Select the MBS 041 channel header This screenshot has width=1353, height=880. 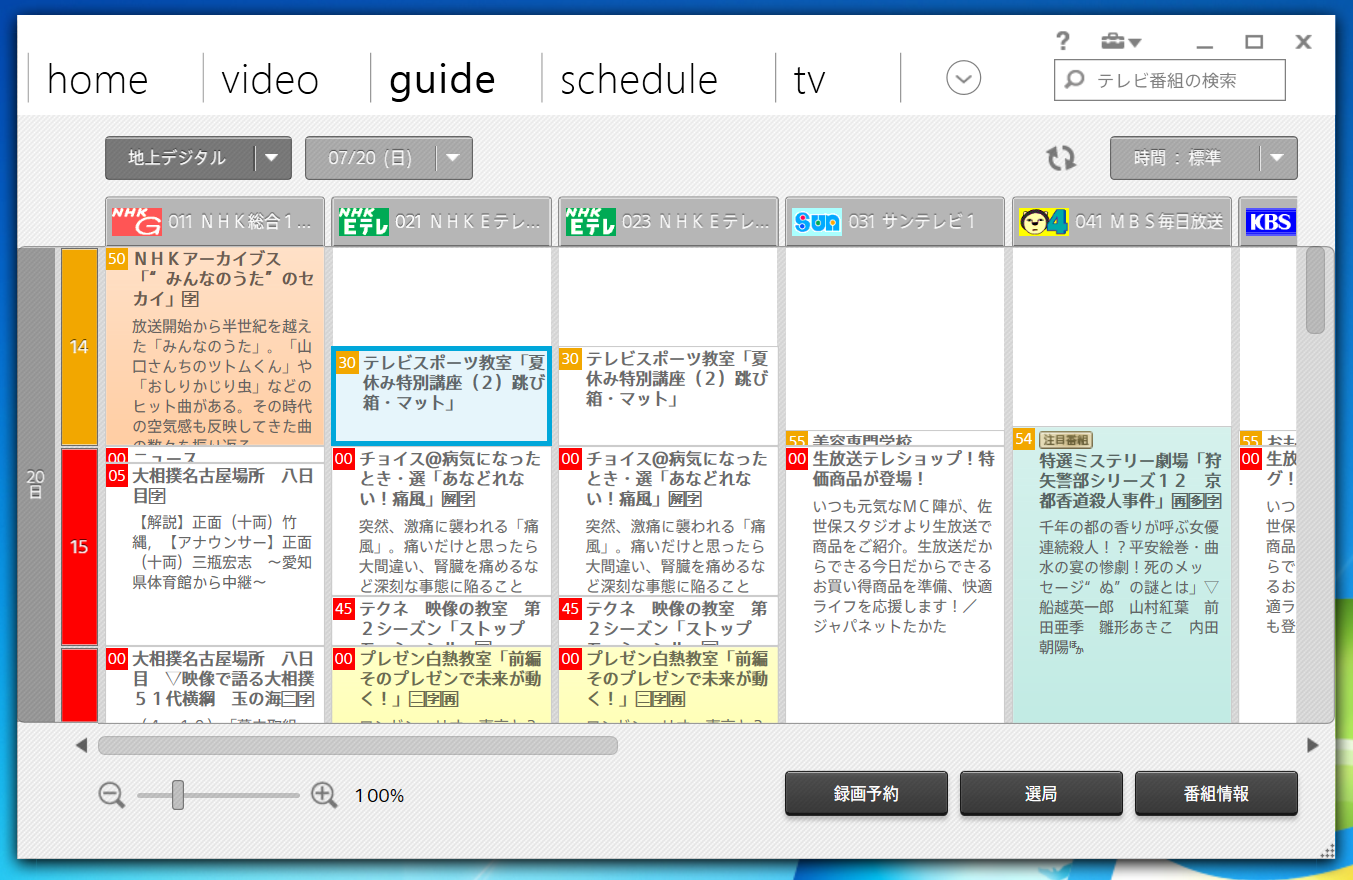[x=1122, y=221]
